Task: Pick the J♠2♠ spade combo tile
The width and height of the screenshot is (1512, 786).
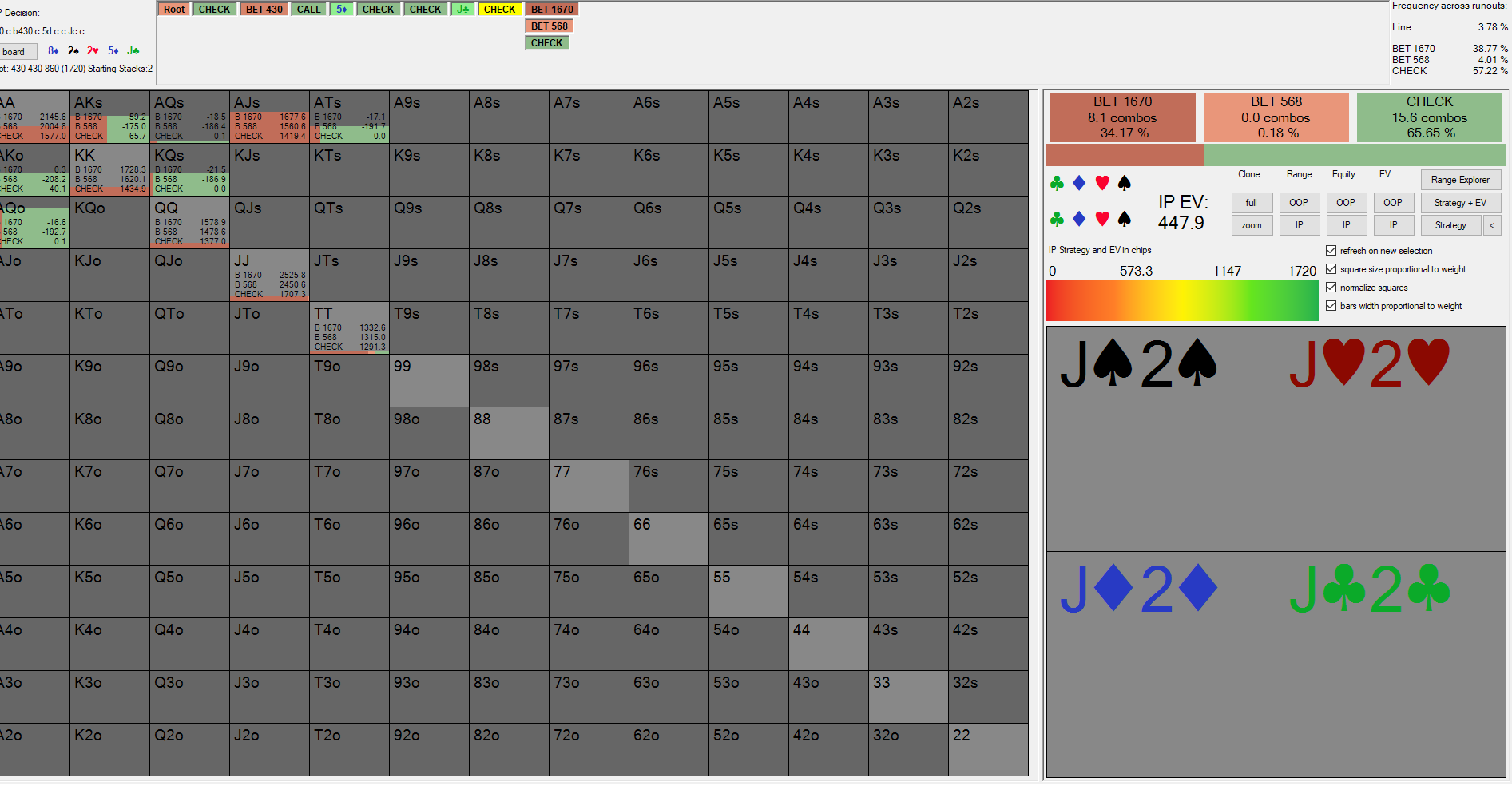Action: pyautogui.click(x=1161, y=439)
